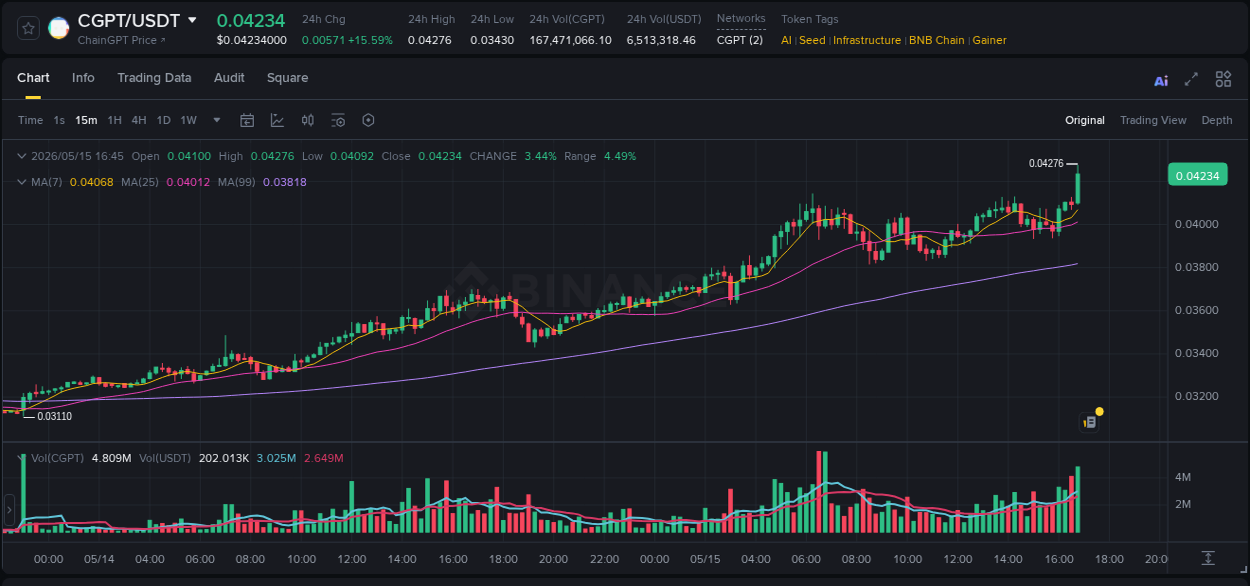1250x586 pixels.
Task: Click the current price tag 0.04234
Action: click(x=1197, y=176)
